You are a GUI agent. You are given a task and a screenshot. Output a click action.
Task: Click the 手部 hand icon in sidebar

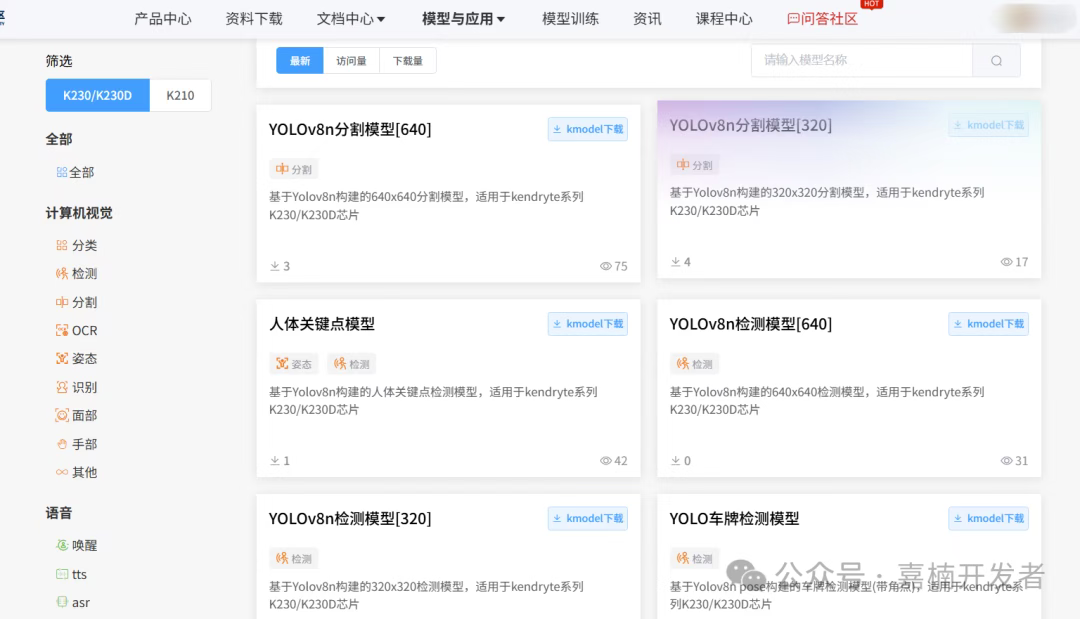(x=62, y=444)
